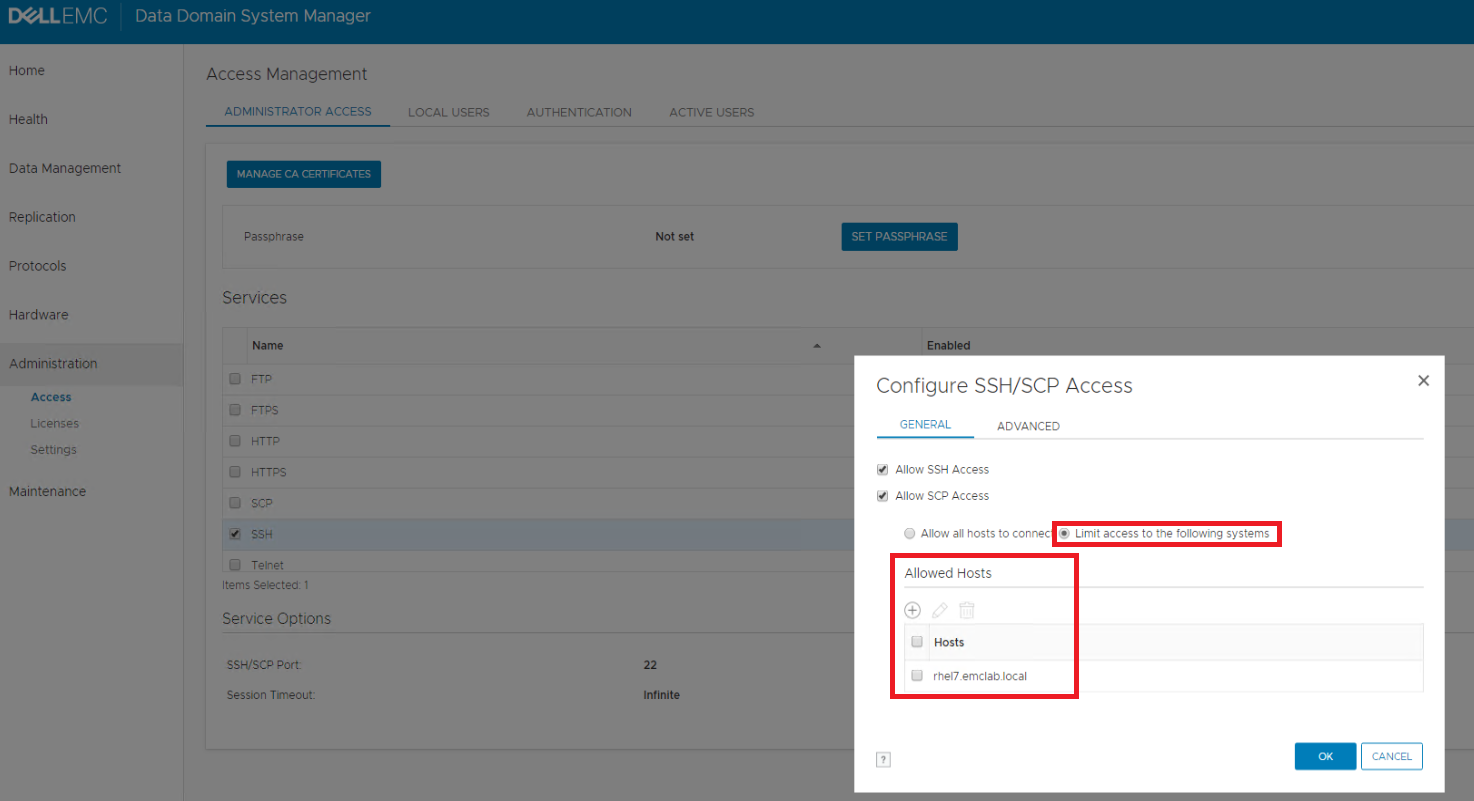Click the delete trash icon in Allowed Hosts
The width and height of the screenshot is (1474, 801).
click(966, 610)
